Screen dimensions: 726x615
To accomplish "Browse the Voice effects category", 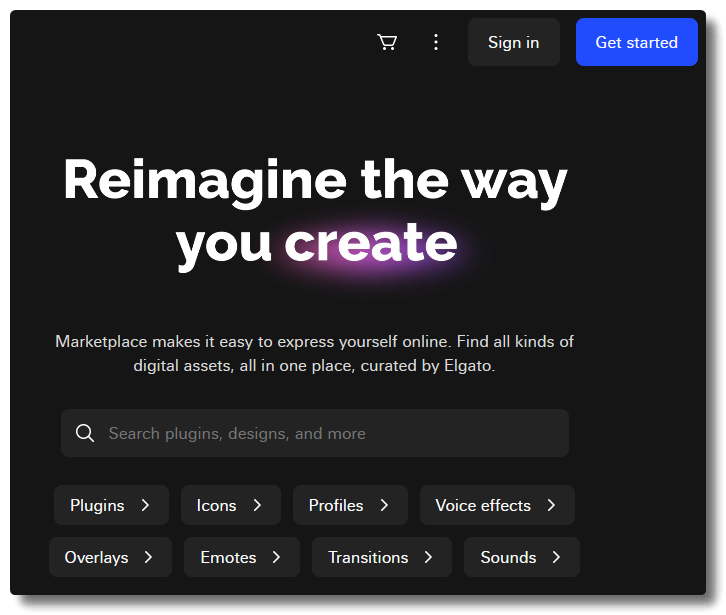I will click(x=497, y=505).
